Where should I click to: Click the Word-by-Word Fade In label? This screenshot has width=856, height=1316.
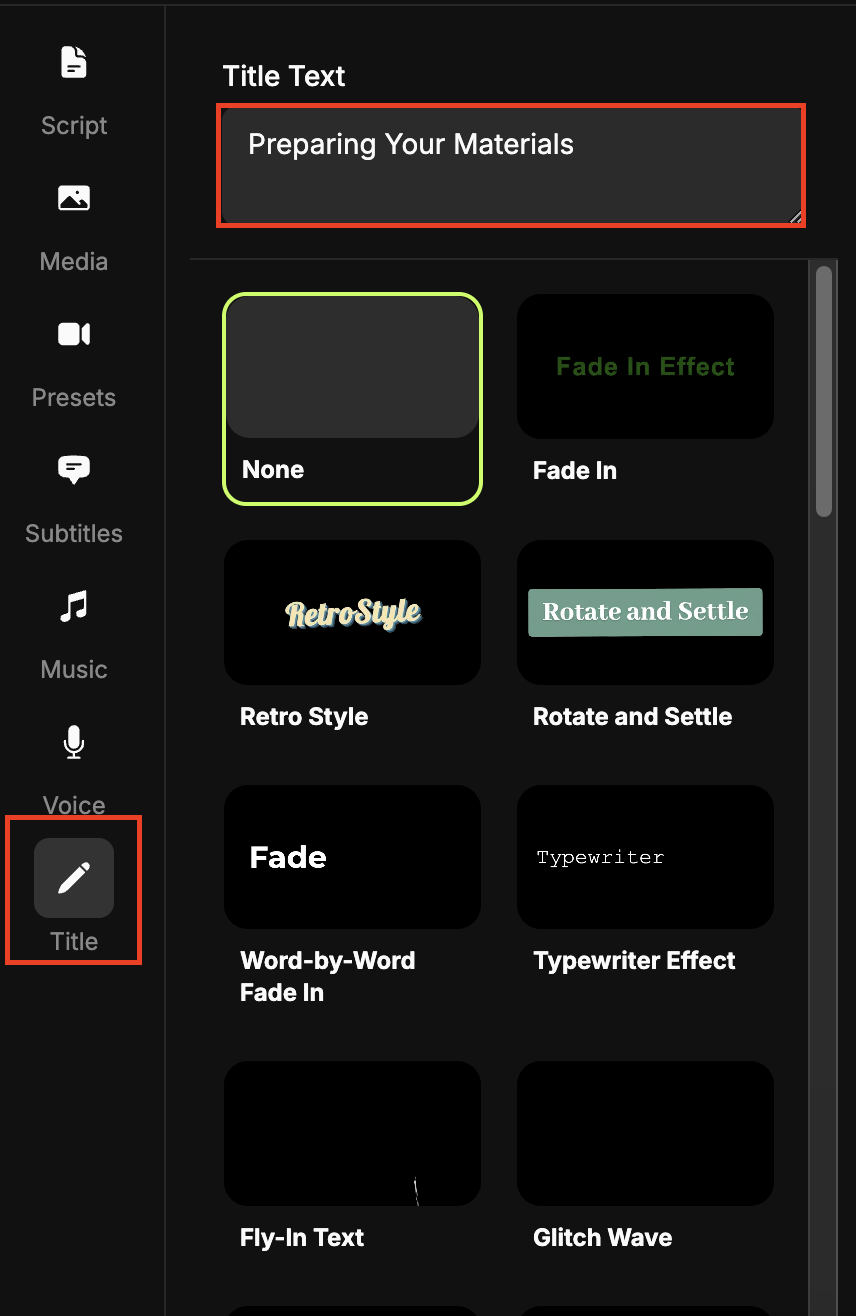click(x=328, y=977)
